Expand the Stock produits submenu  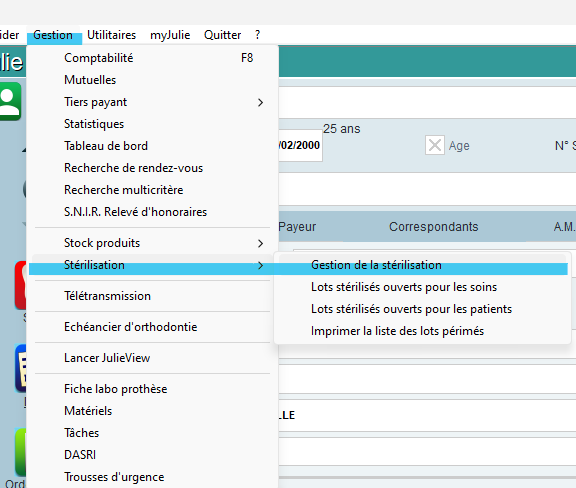click(x=153, y=243)
